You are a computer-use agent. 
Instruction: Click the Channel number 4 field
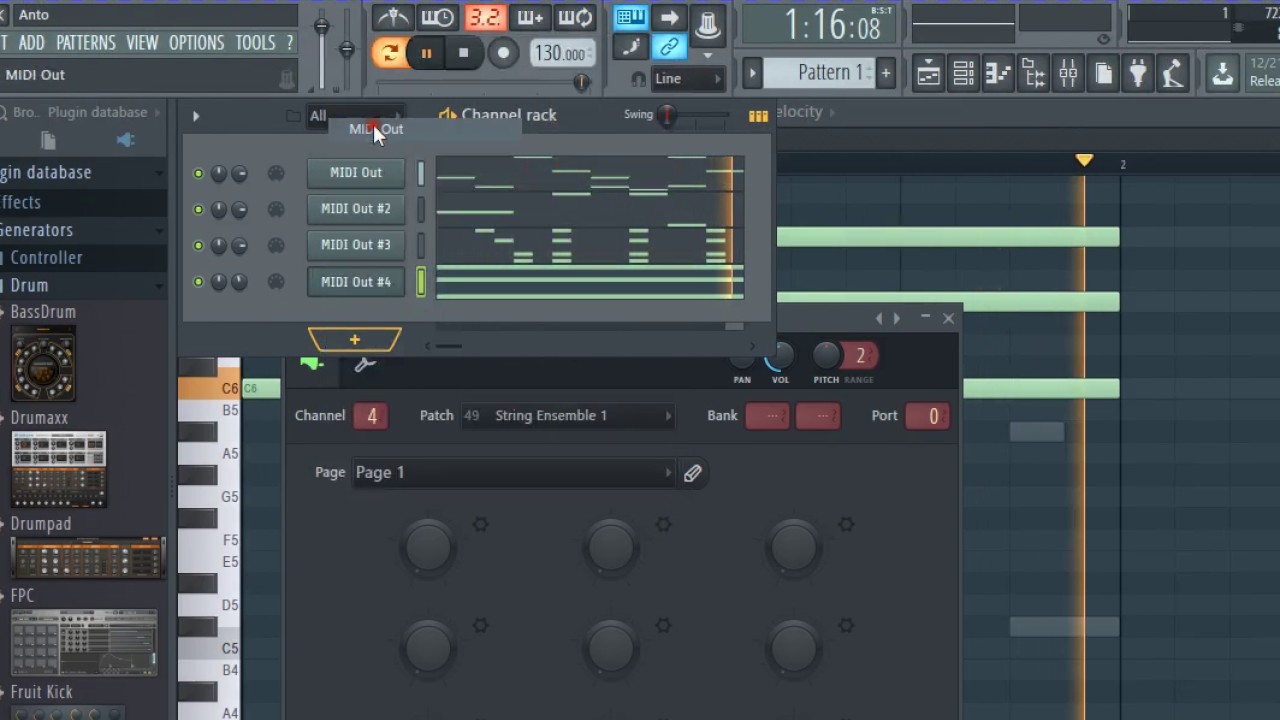pyautogui.click(x=371, y=416)
